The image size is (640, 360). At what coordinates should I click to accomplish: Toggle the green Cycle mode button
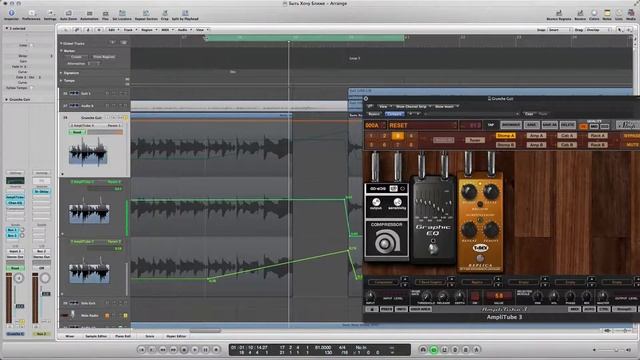pyautogui.click(x=433, y=349)
